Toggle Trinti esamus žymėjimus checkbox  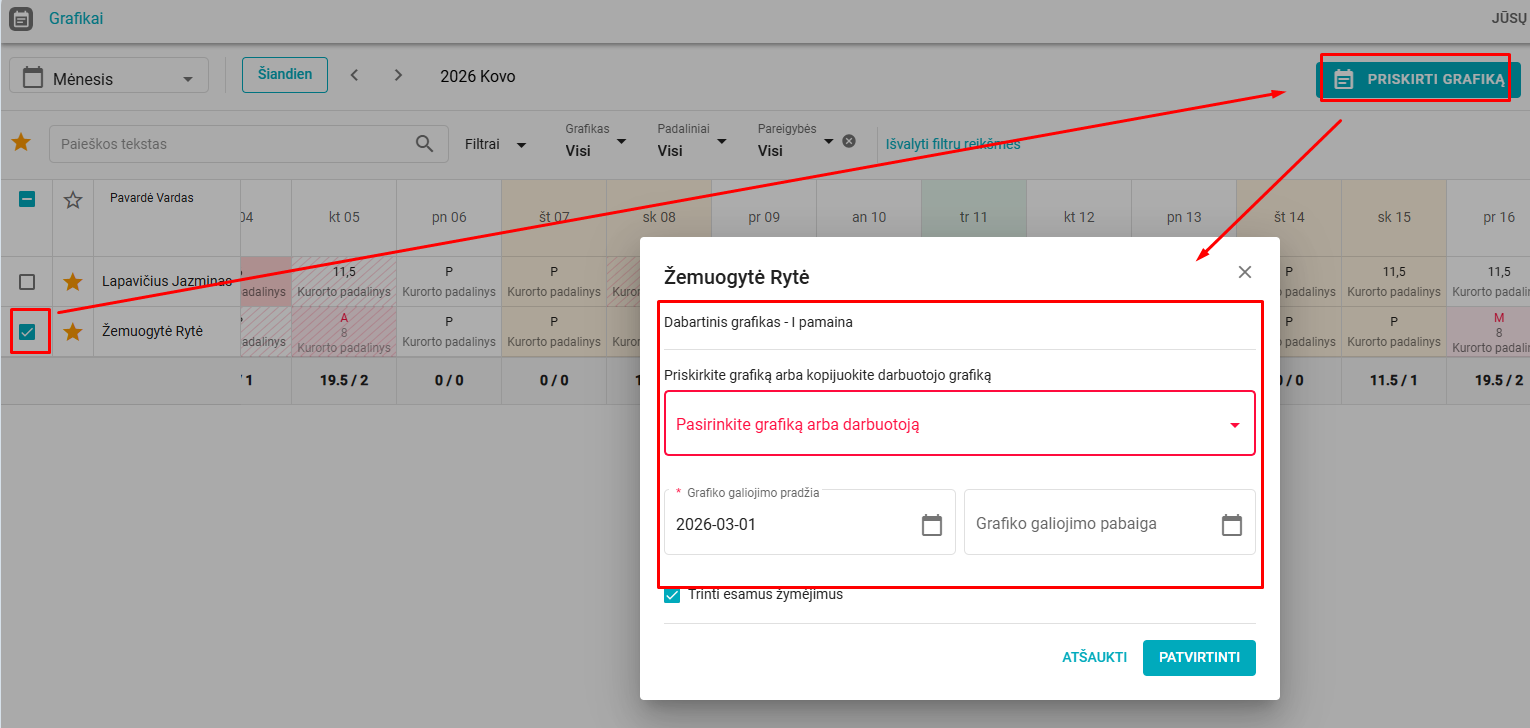click(x=672, y=595)
